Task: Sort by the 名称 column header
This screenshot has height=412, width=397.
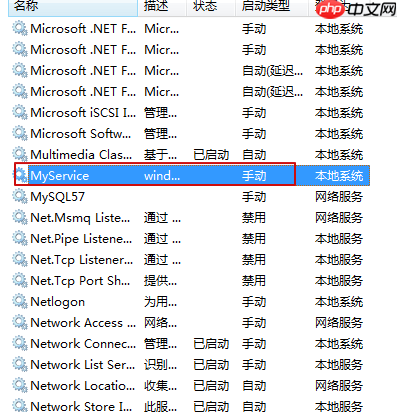Action: coord(73,7)
